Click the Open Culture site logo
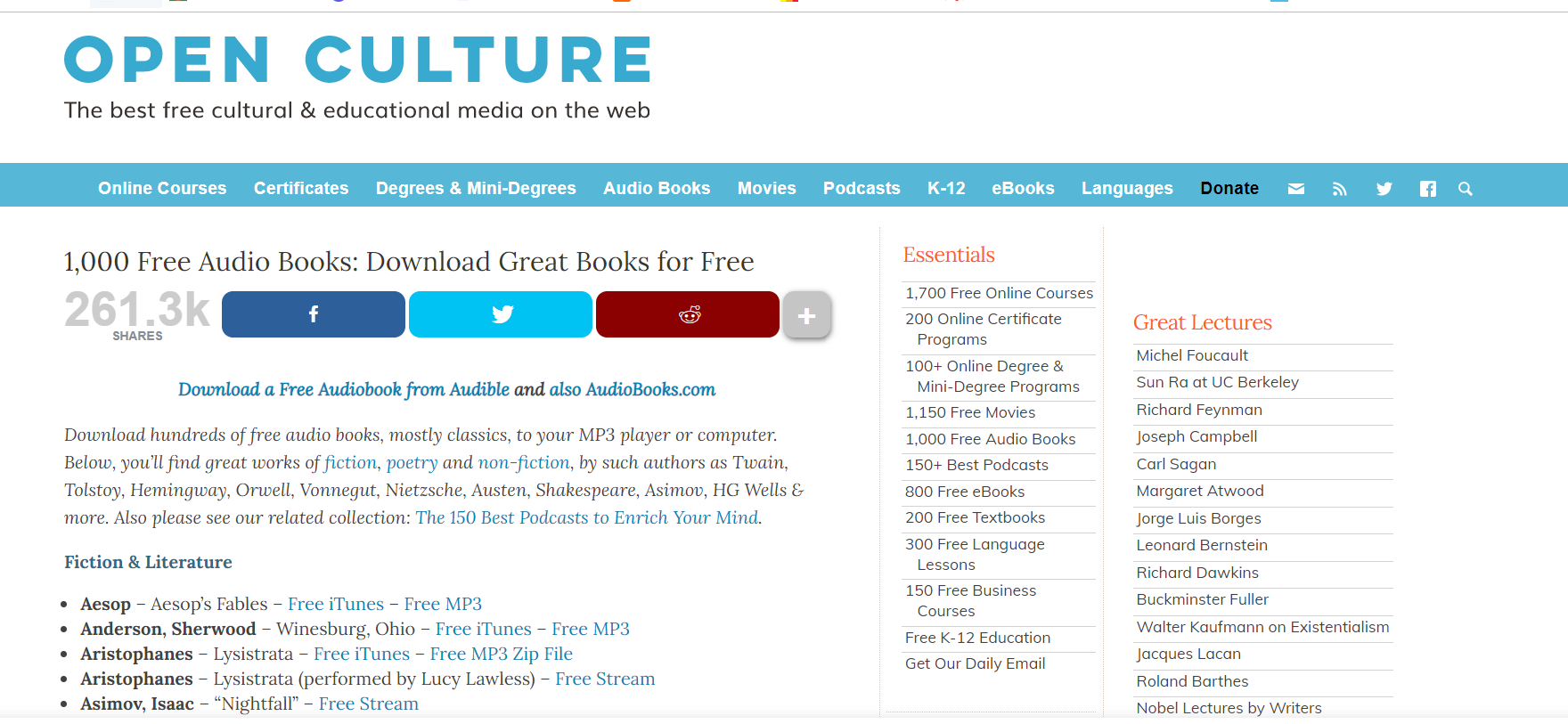Screen dimensions: 1568x724 coord(357,61)
